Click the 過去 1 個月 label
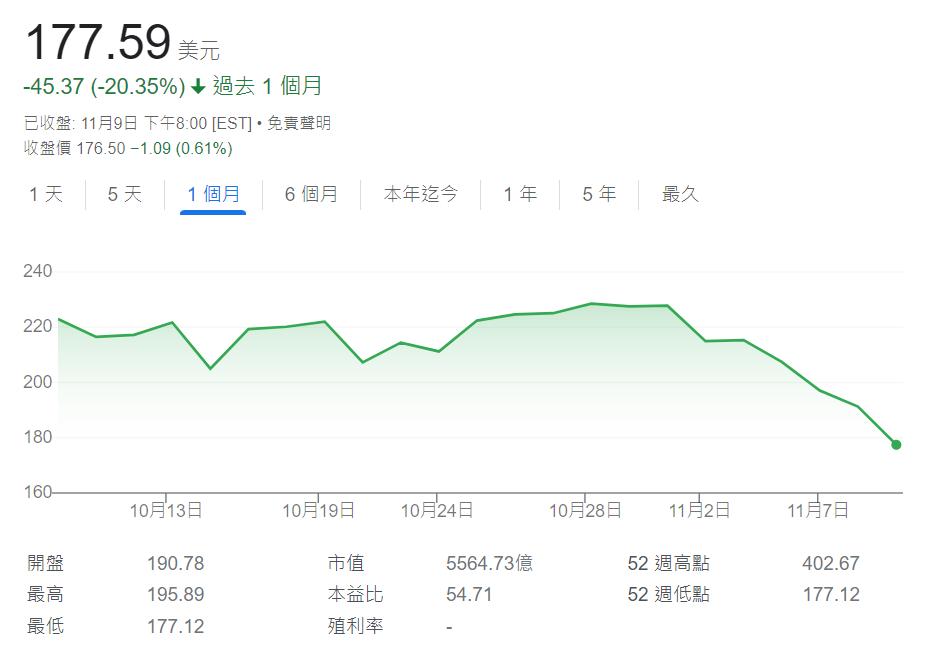Image resolution: width=944 pixels, height=652 pixels. [267, 86]
